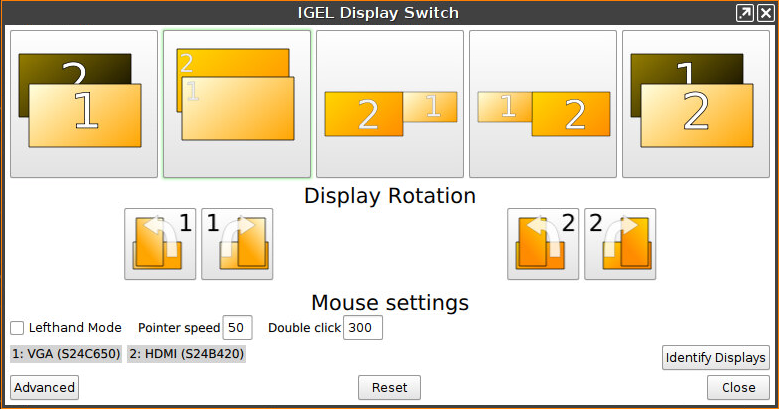Select mirrored layout with display 2 in front
Image resolution: width=779 pixels, height=409 pixels.
pos(696,104)
